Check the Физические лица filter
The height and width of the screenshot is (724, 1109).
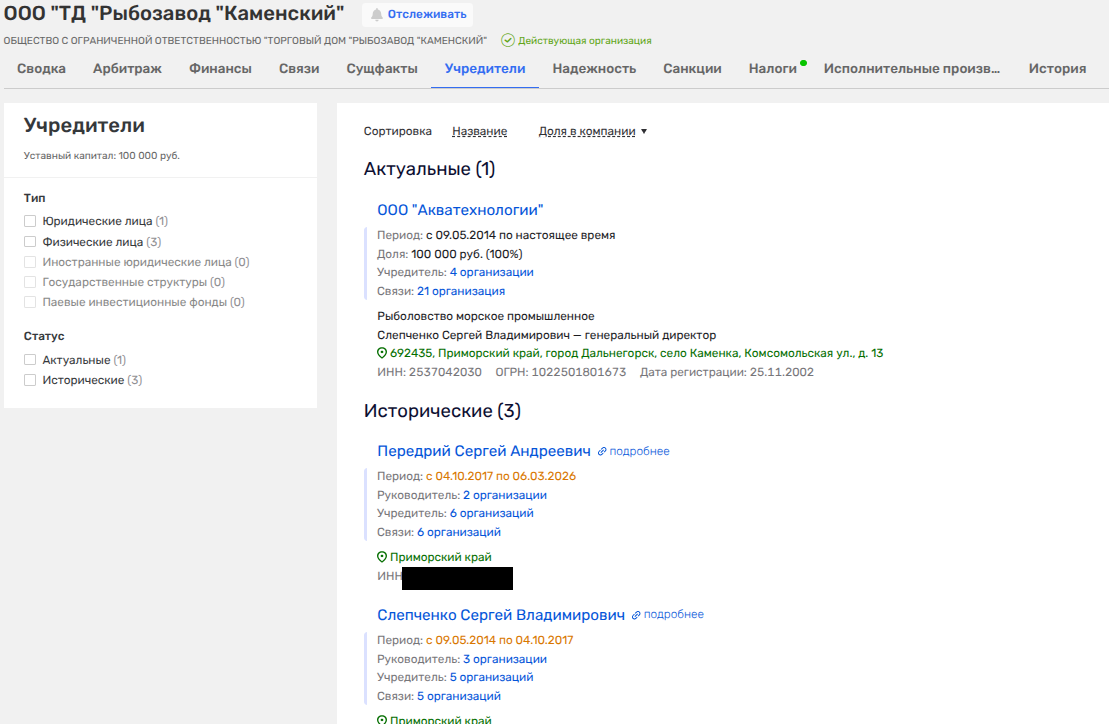tap(30, 242)
